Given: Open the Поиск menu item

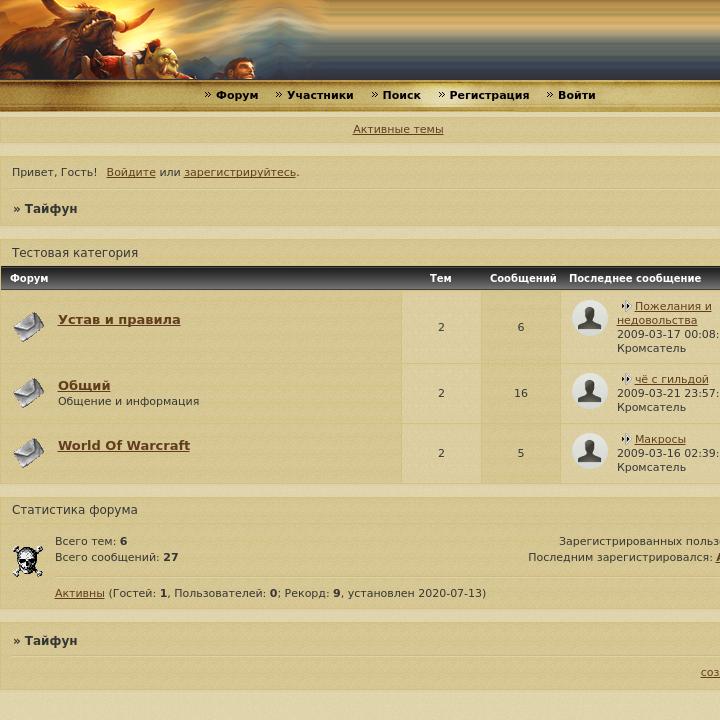Looking at the screenshot, I should [401, 95].
